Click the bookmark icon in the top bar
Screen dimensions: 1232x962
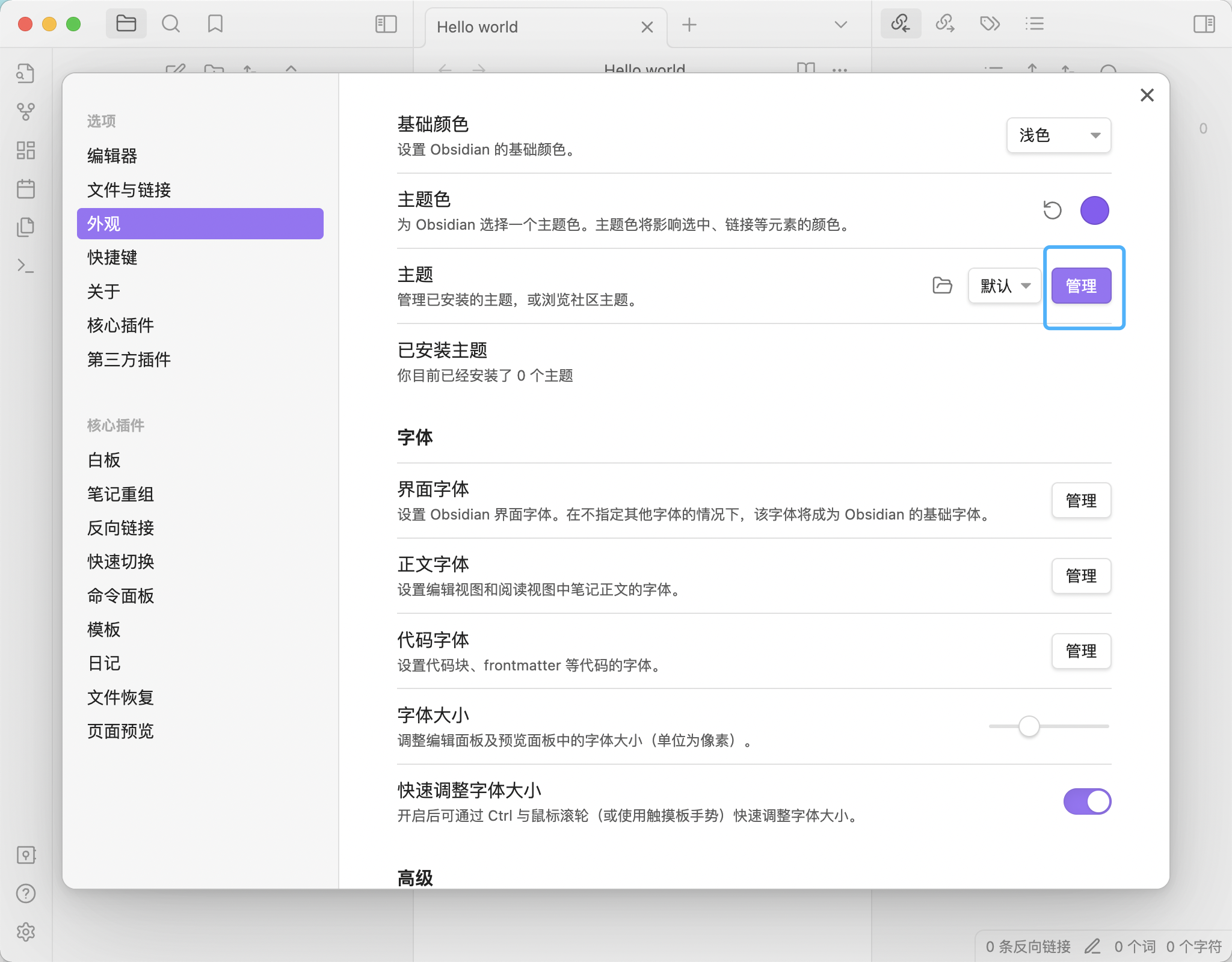pyautogui.click(x=215, y=24)
